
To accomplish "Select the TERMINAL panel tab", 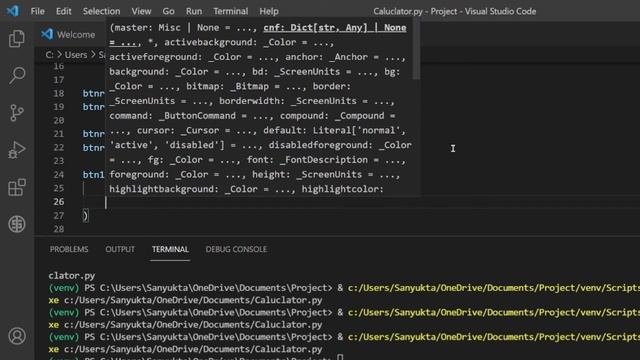I will pyautogui.click(x=170, y=249).
